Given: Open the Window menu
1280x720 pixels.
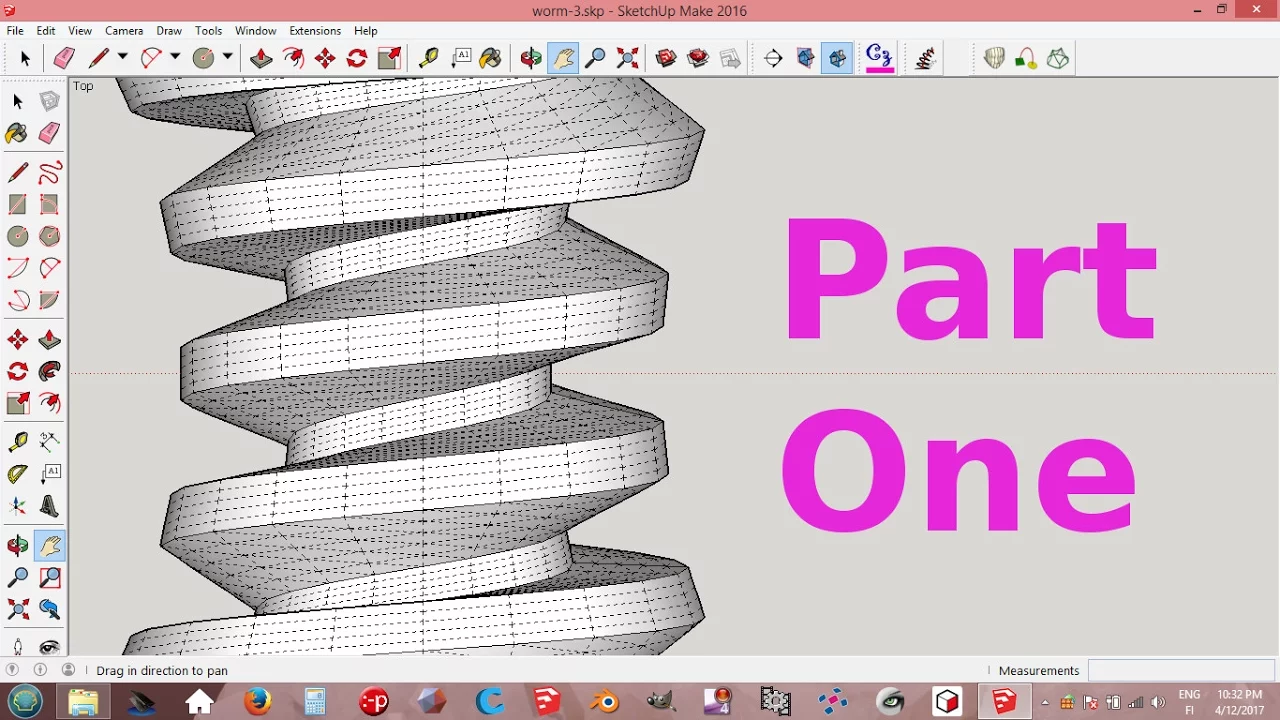Looking at the screenshot, I should point(256,31).
